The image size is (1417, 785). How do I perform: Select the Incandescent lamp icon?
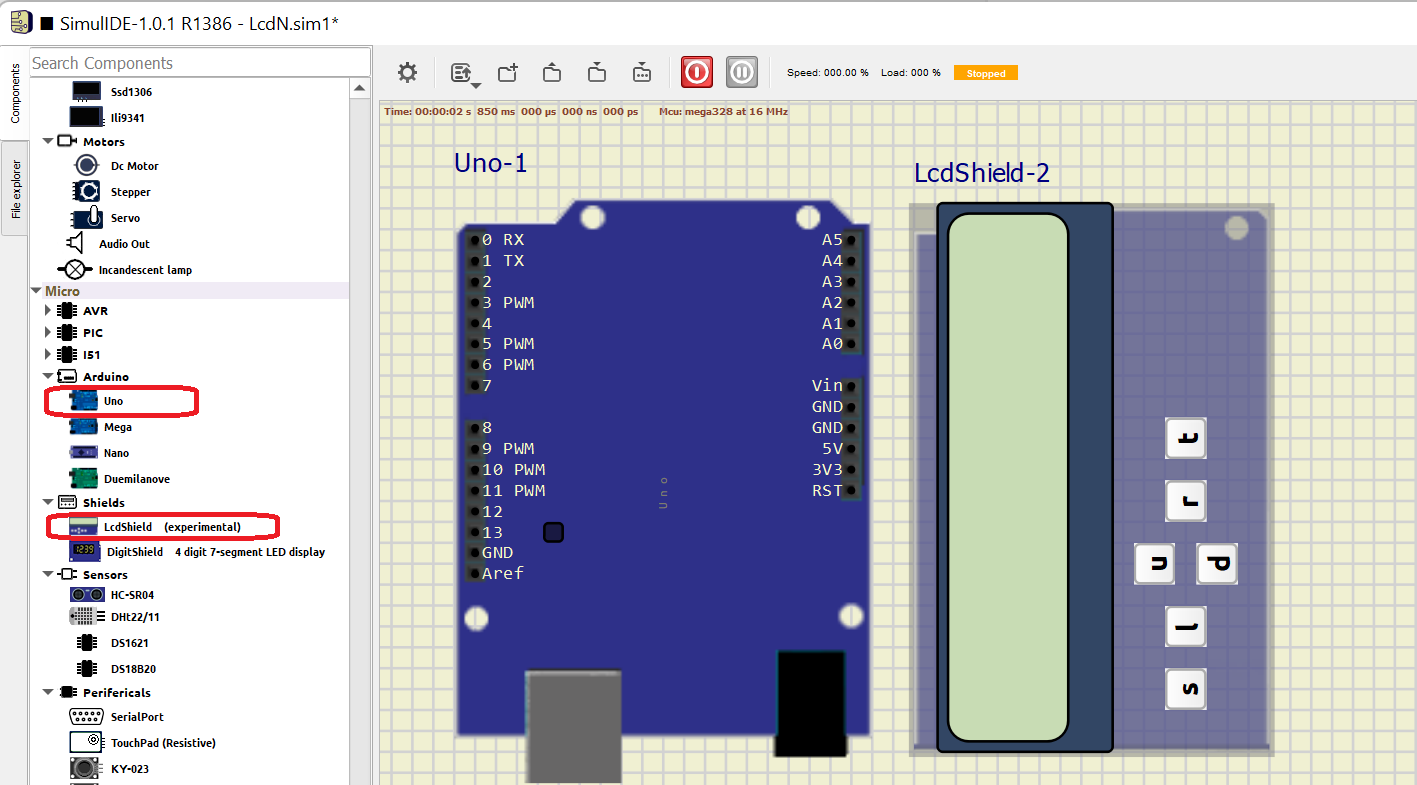point(75,269)
